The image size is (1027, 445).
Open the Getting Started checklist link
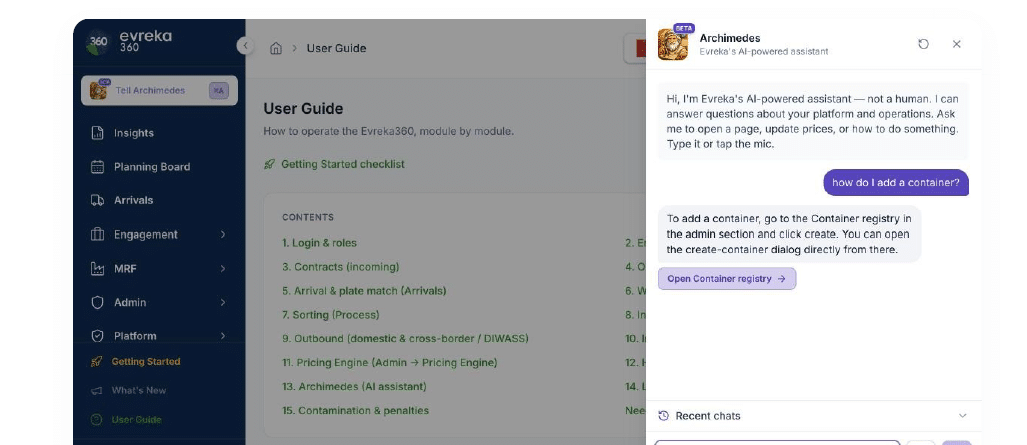[343, 164]
